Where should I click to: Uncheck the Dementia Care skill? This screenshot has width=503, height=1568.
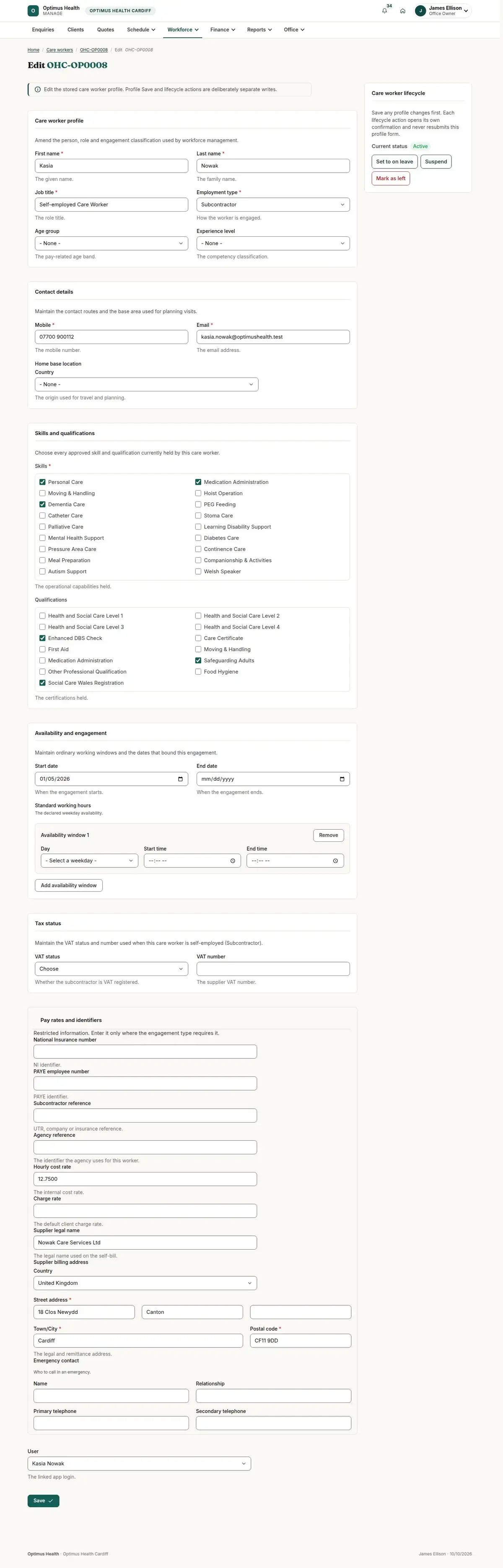click(43, 505)
